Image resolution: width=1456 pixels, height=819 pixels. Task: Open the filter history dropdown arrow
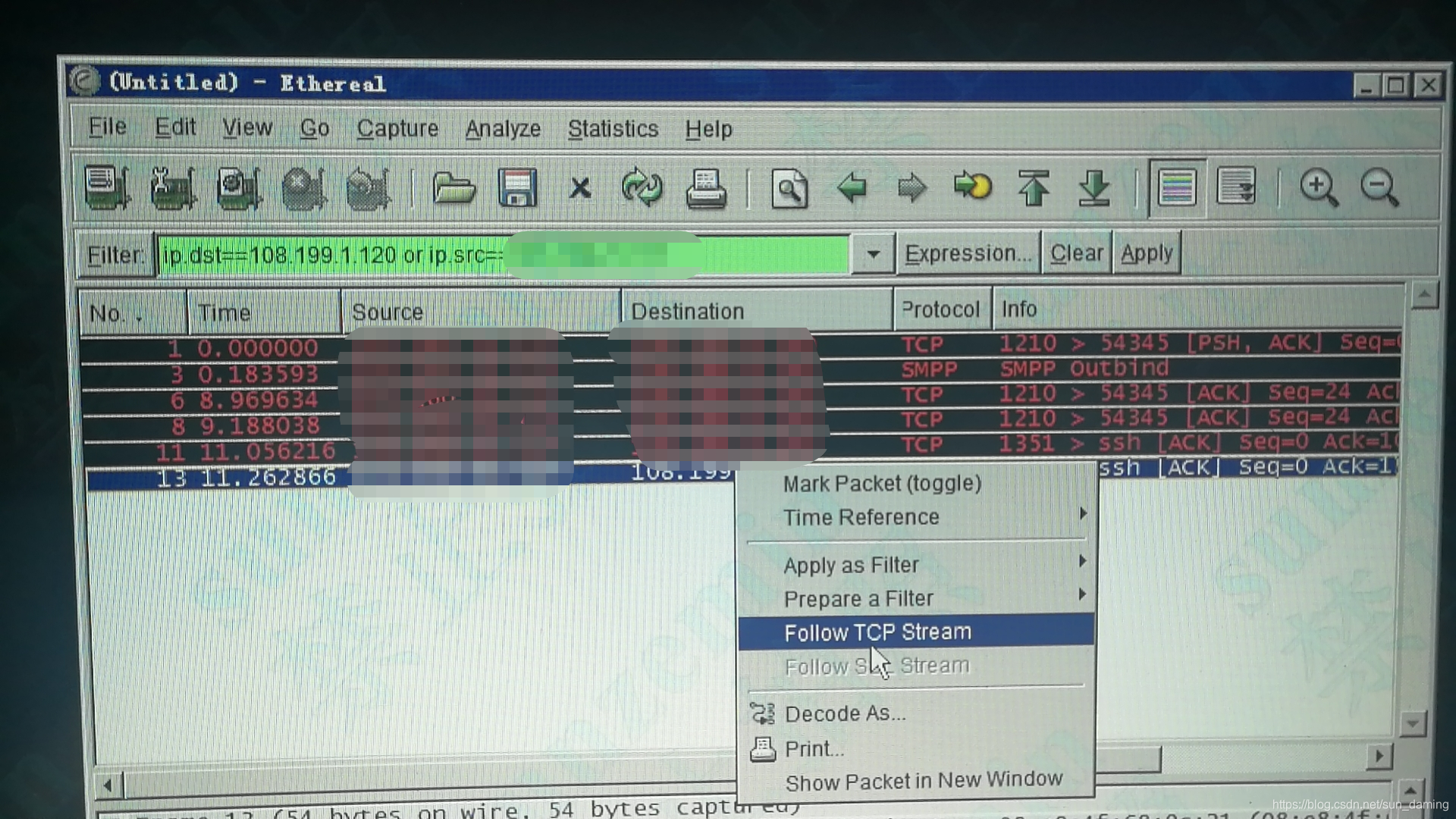873,254
